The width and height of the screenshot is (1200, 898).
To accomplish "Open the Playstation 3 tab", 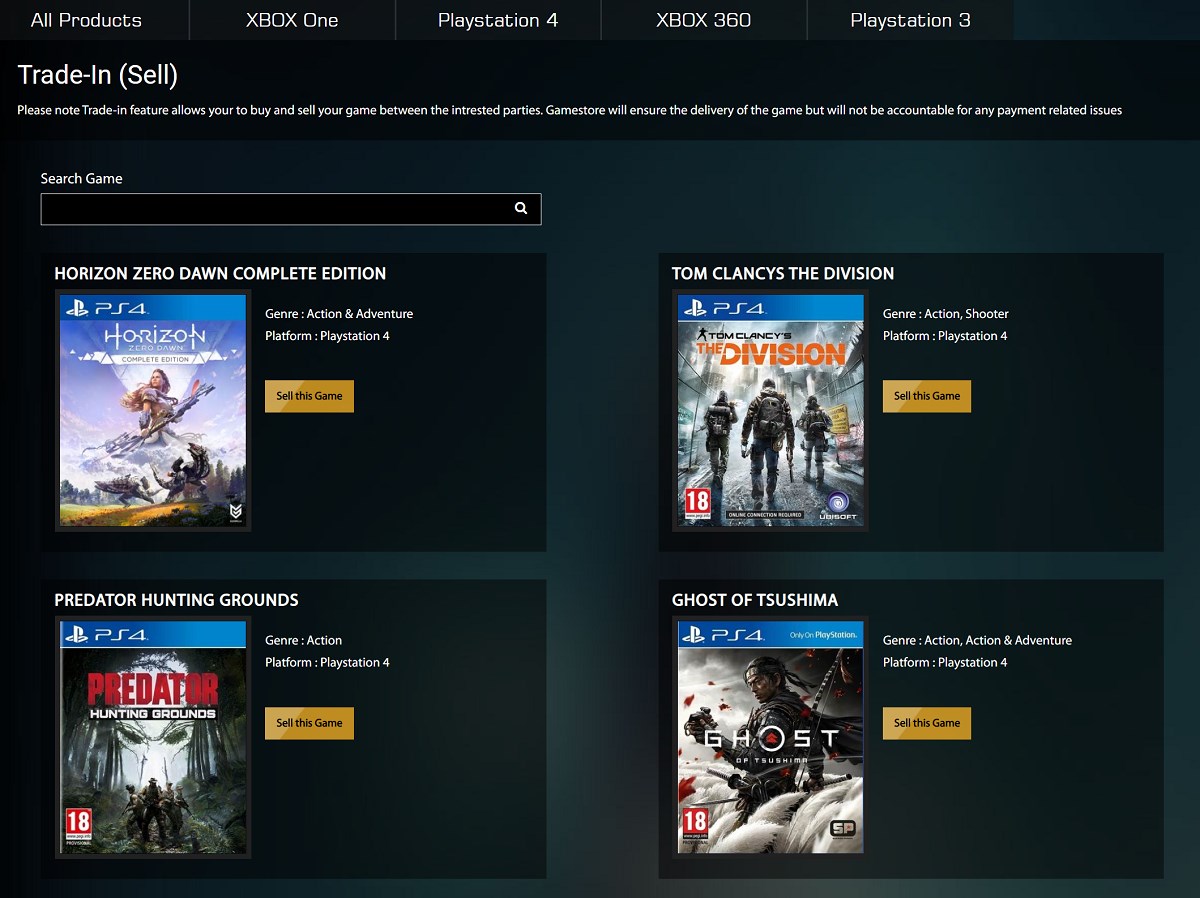I will [908, 19].
